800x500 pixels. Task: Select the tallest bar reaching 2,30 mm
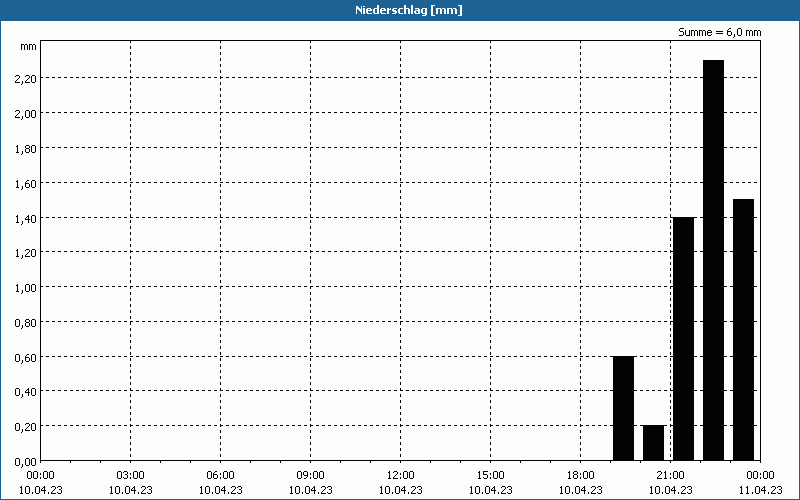click(x=713, y=260)
